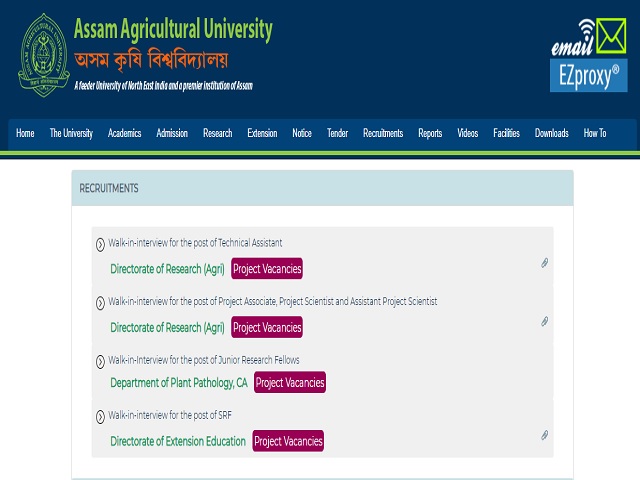Open the Academics menu
This screenshot has width=640, height=480.
124,133
